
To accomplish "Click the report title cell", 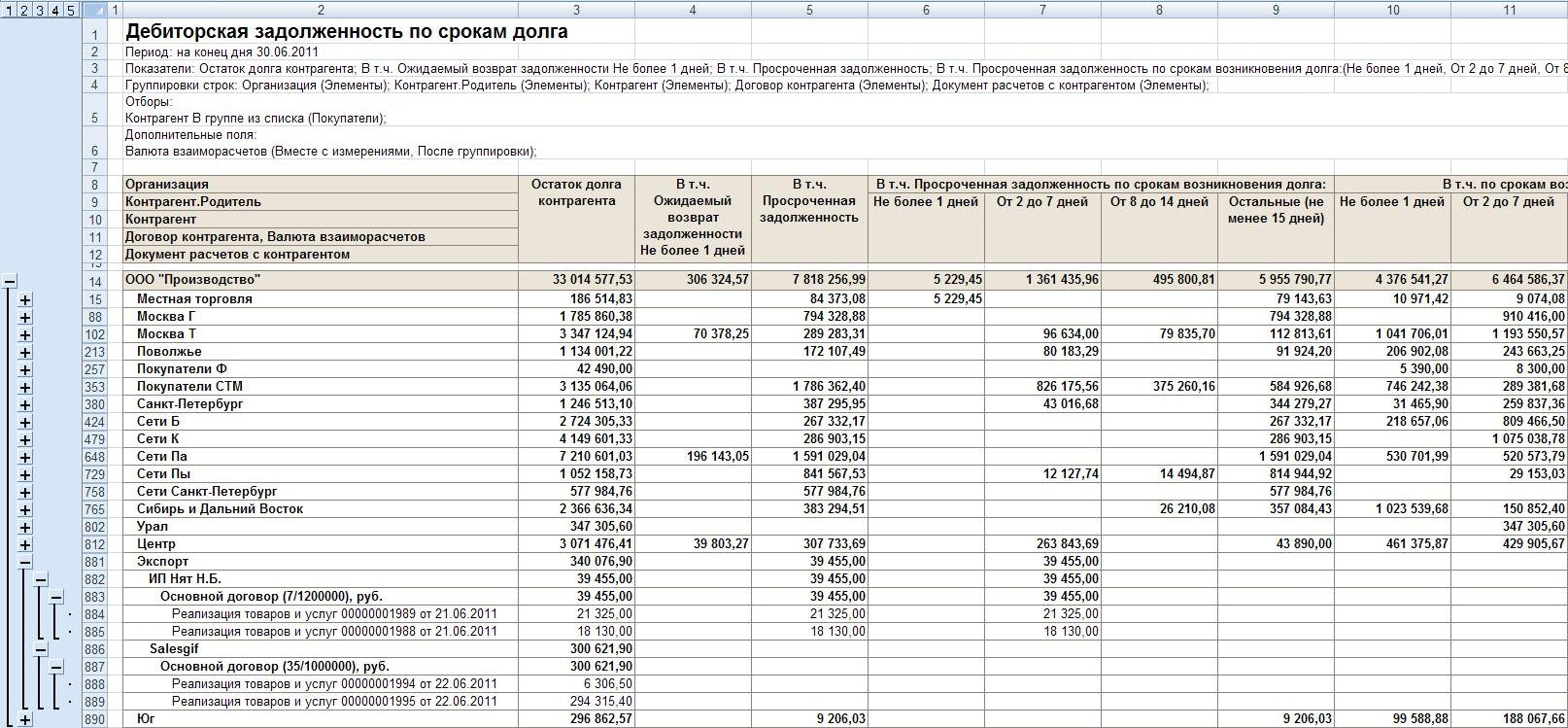I will [x=347, y=31].
